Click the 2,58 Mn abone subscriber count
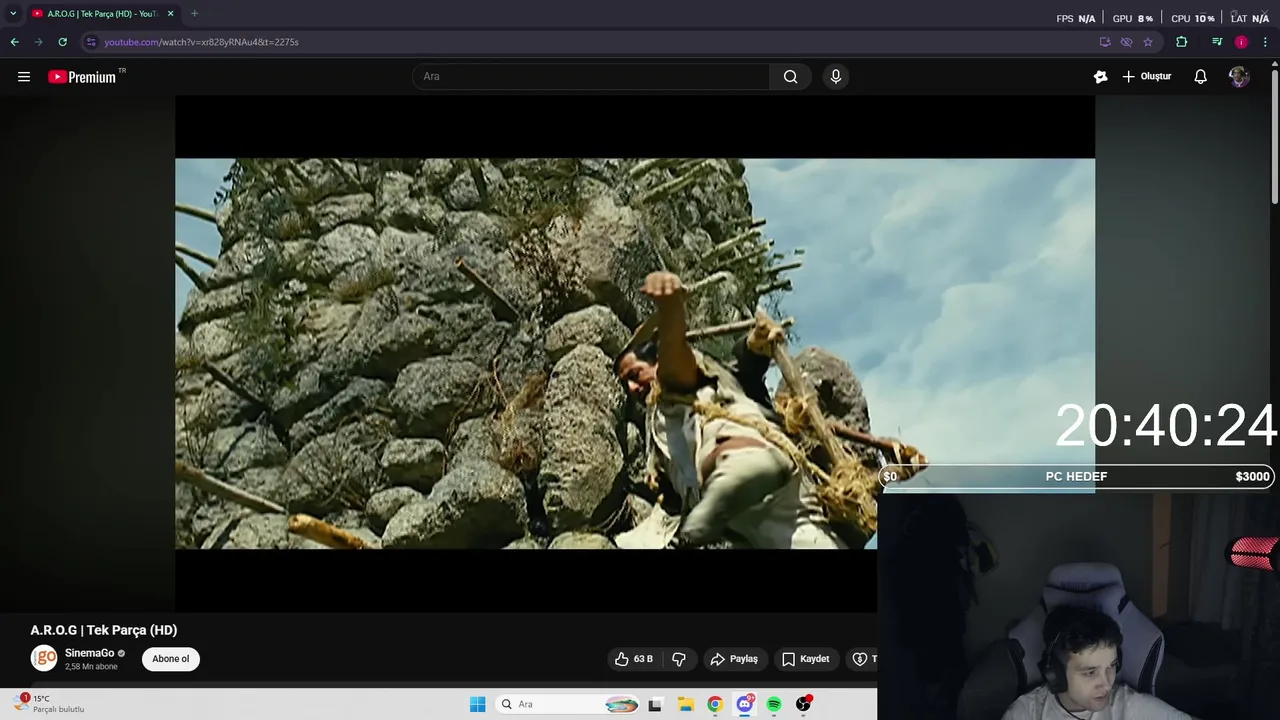Screen dimensions: 1280x720 [91, 666]
